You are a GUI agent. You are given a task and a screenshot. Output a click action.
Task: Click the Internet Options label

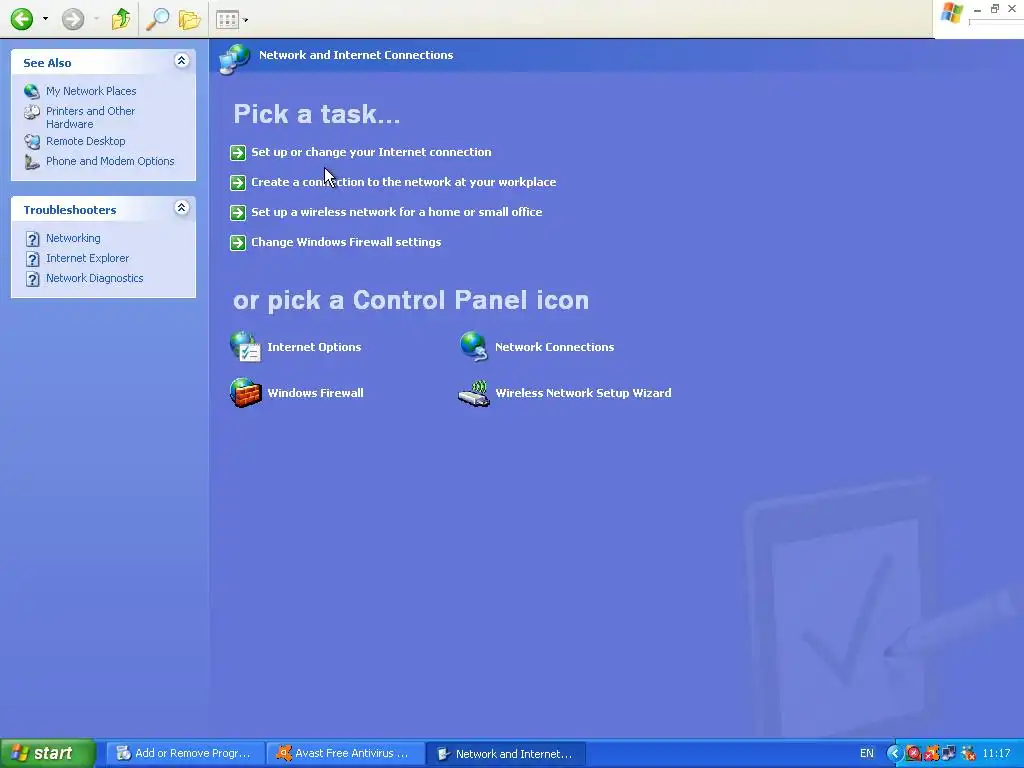314,347
